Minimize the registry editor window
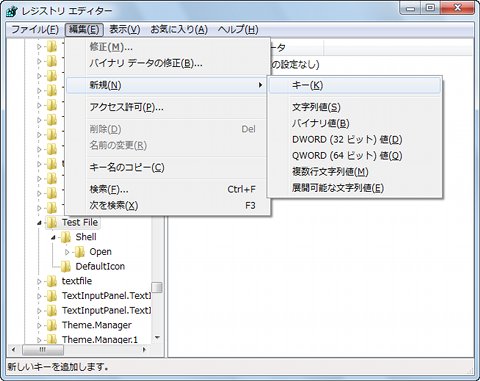Image resolution: width=480 pixels, height=381 pixels. (x=410, y=8)
